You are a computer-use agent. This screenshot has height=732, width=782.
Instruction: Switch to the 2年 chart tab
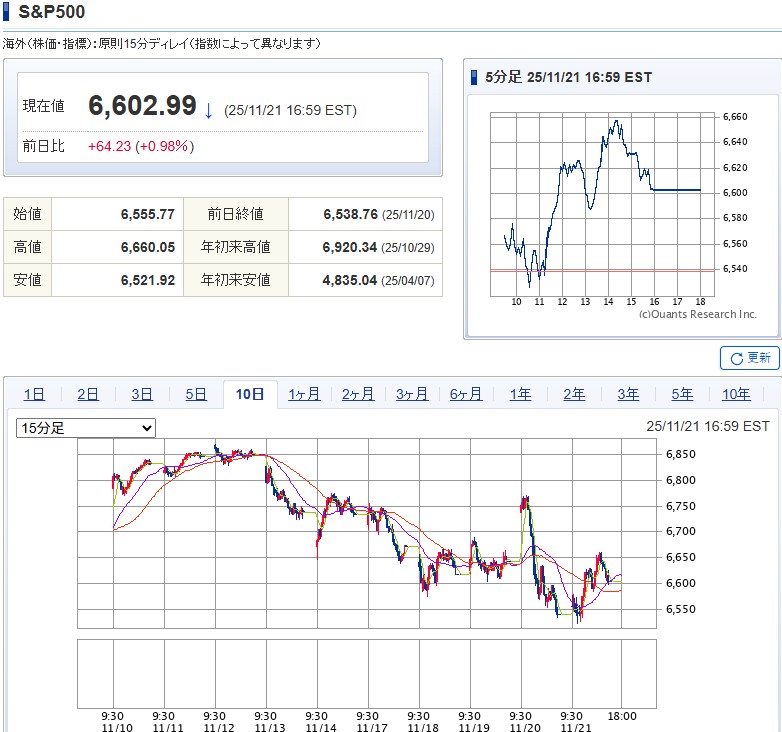coord(574,394)
